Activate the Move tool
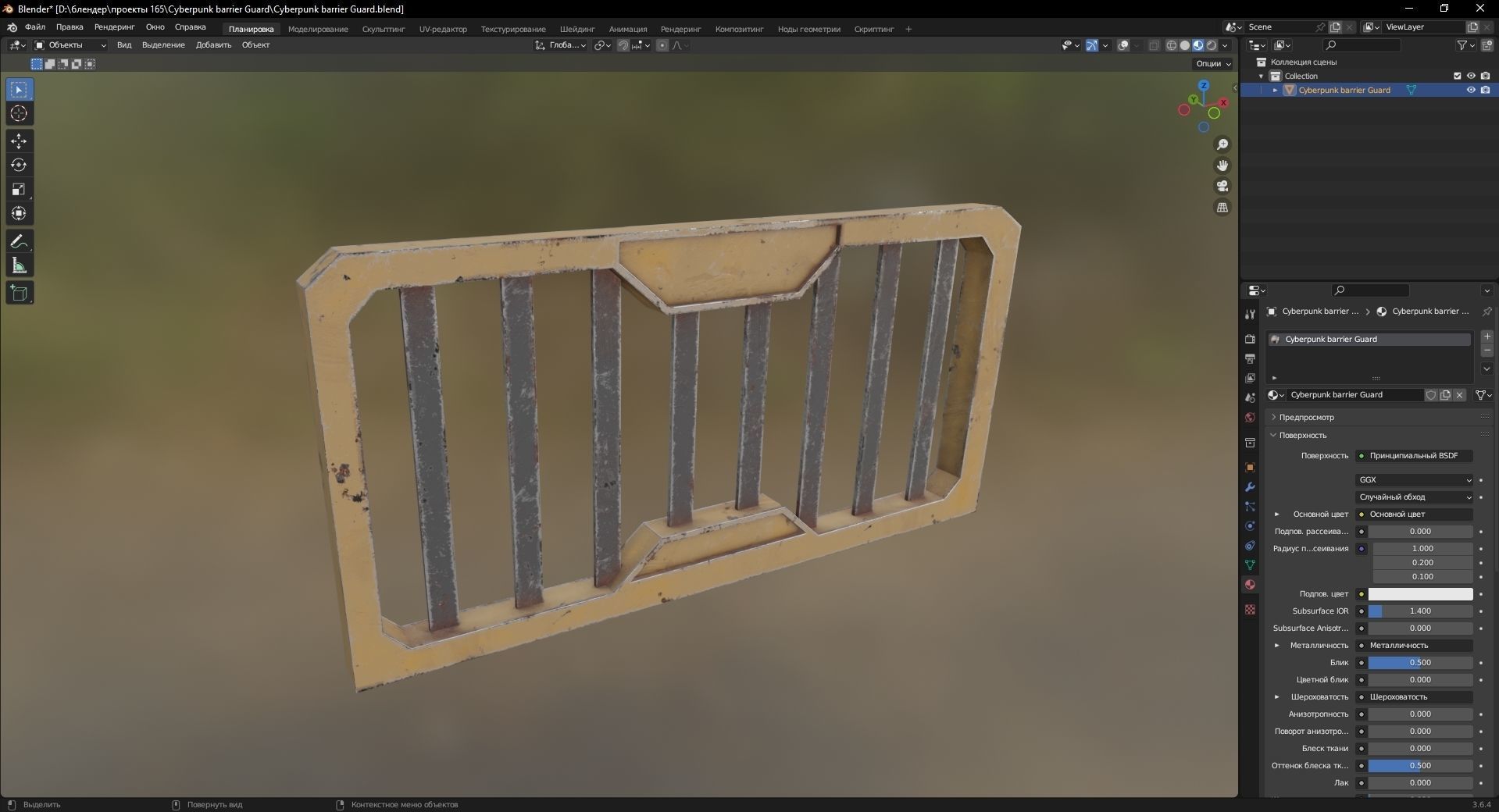The width and height of the screenshot is (1499, 812). [19, 141]
